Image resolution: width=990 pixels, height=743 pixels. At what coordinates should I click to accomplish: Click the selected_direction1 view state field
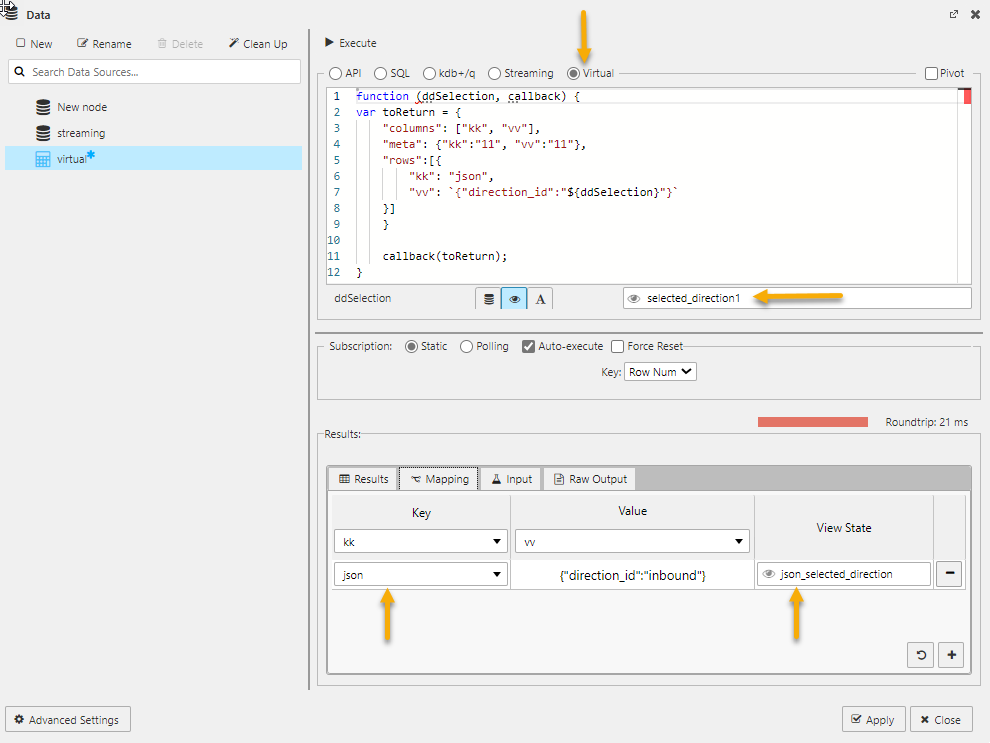pos(797,298)
